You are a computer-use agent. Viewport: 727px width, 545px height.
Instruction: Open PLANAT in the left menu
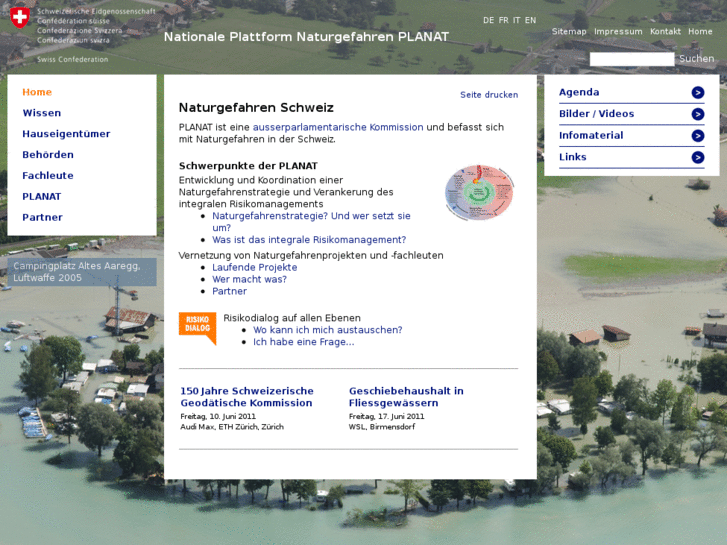tap(42, 196)
